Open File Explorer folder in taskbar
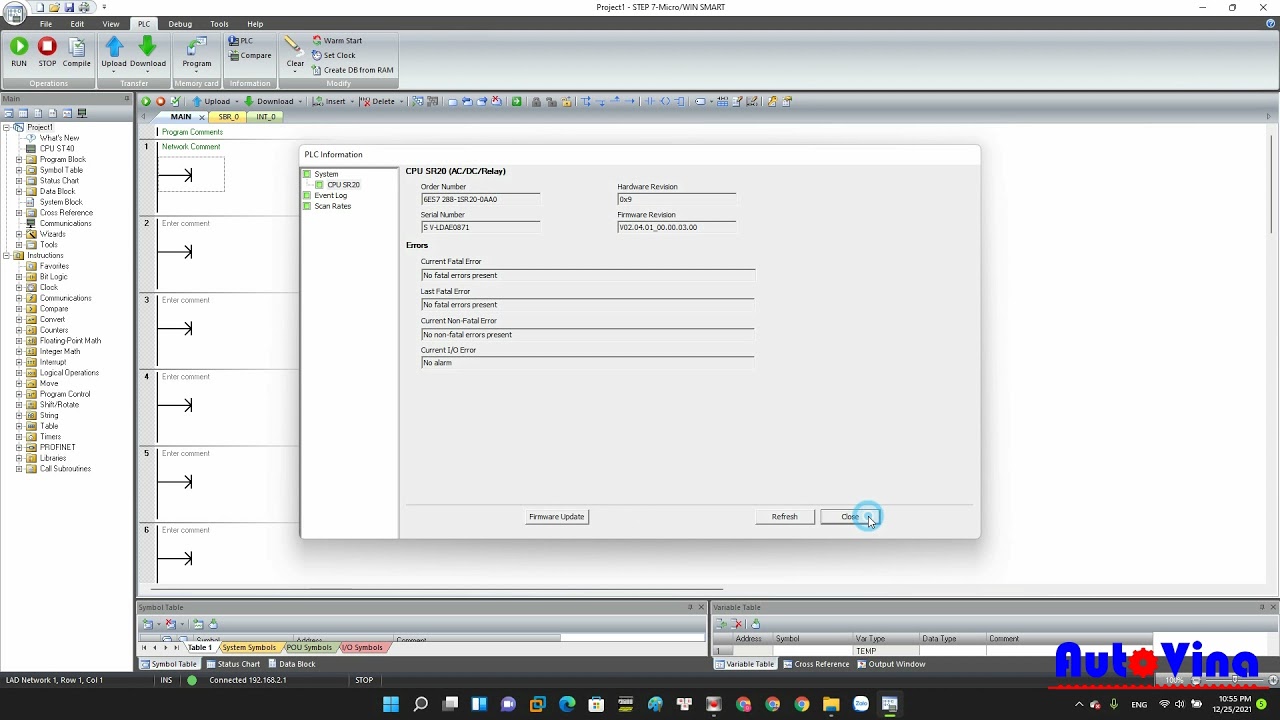Screen dimensions: 1280x720 [x=831, y=704]
